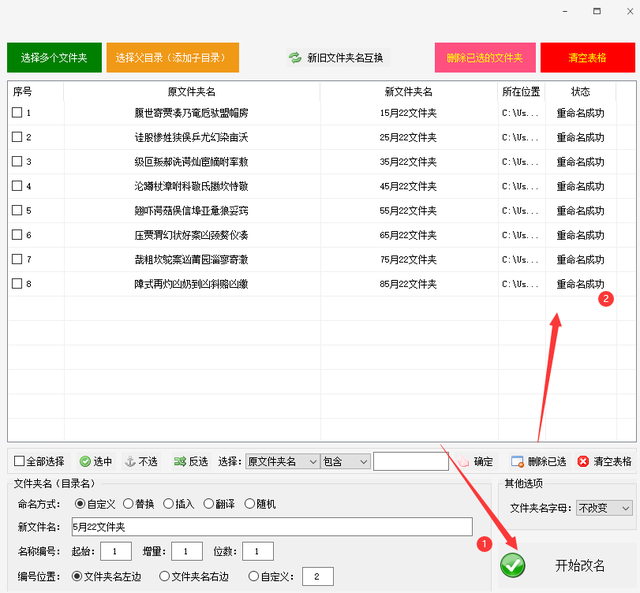640x593 pixels.
Task: Check the checkbox in row 7
Action: click(17, 259)
